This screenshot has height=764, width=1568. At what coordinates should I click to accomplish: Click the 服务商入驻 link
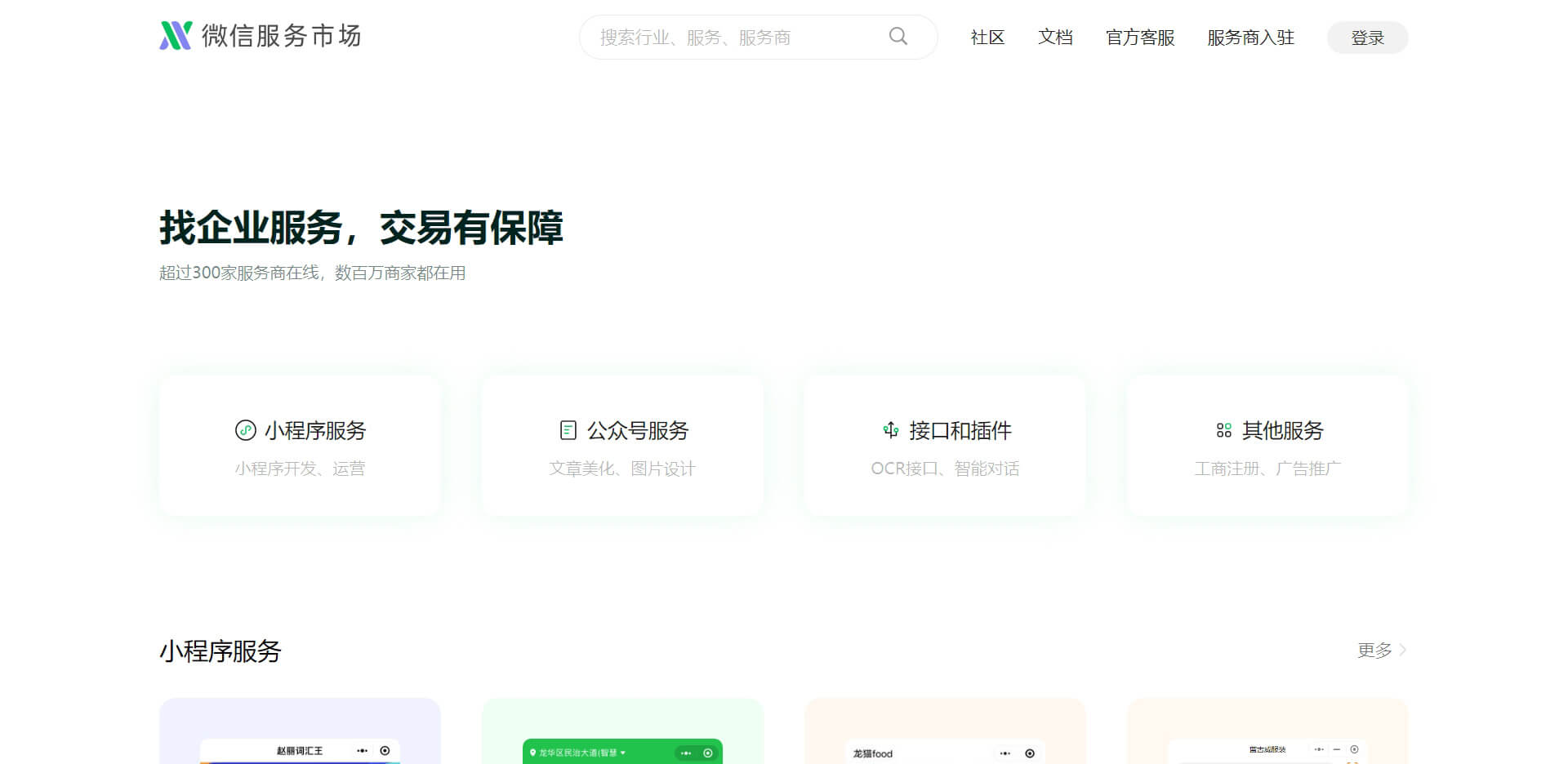tap(1250, 38)
